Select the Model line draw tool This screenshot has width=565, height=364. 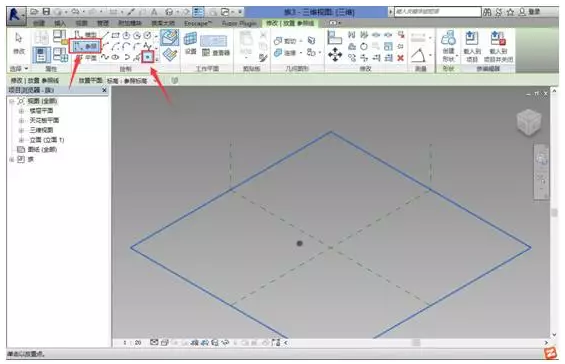click(85, 35)
